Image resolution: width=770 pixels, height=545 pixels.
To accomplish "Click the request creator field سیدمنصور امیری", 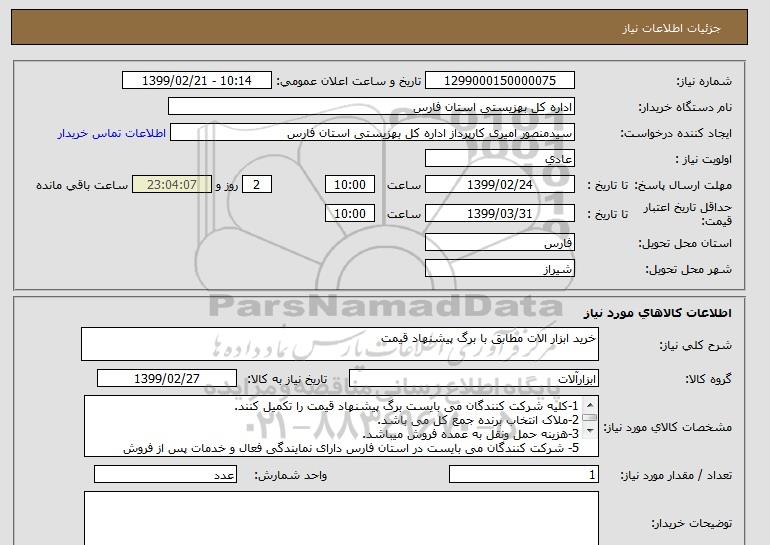I will tap(372, 133).
